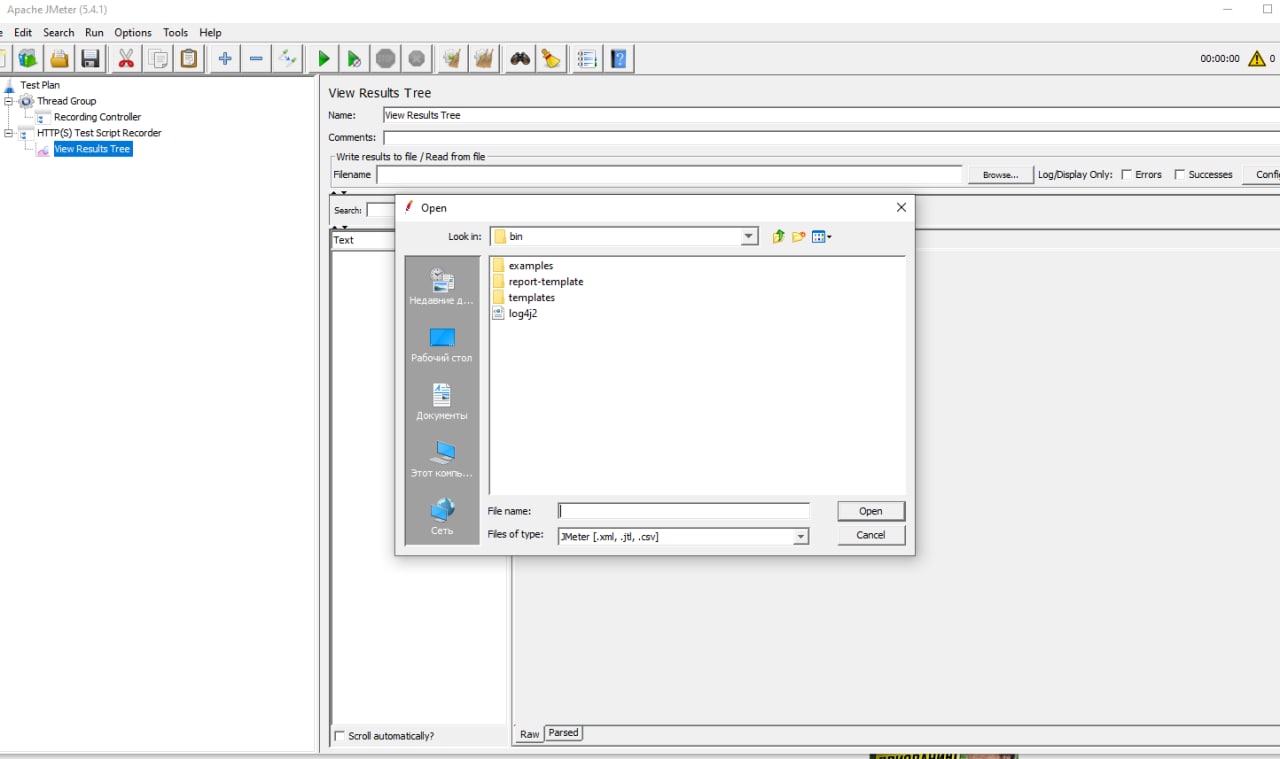Click the Help question mark icon
This screenshot has width=1280, height=759.
coord(619,59)
